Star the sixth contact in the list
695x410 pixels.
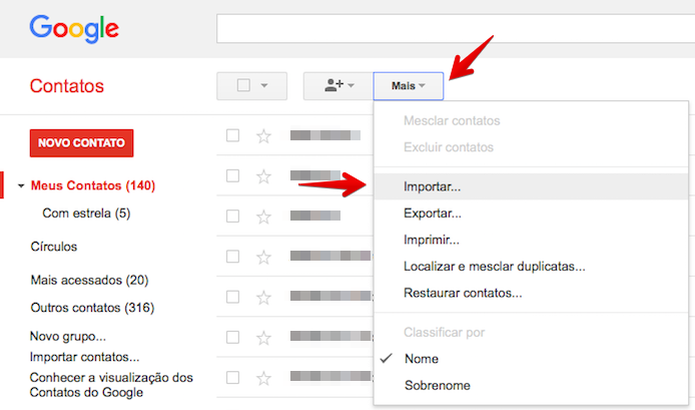pyautogui.click(x=264, y=338)
